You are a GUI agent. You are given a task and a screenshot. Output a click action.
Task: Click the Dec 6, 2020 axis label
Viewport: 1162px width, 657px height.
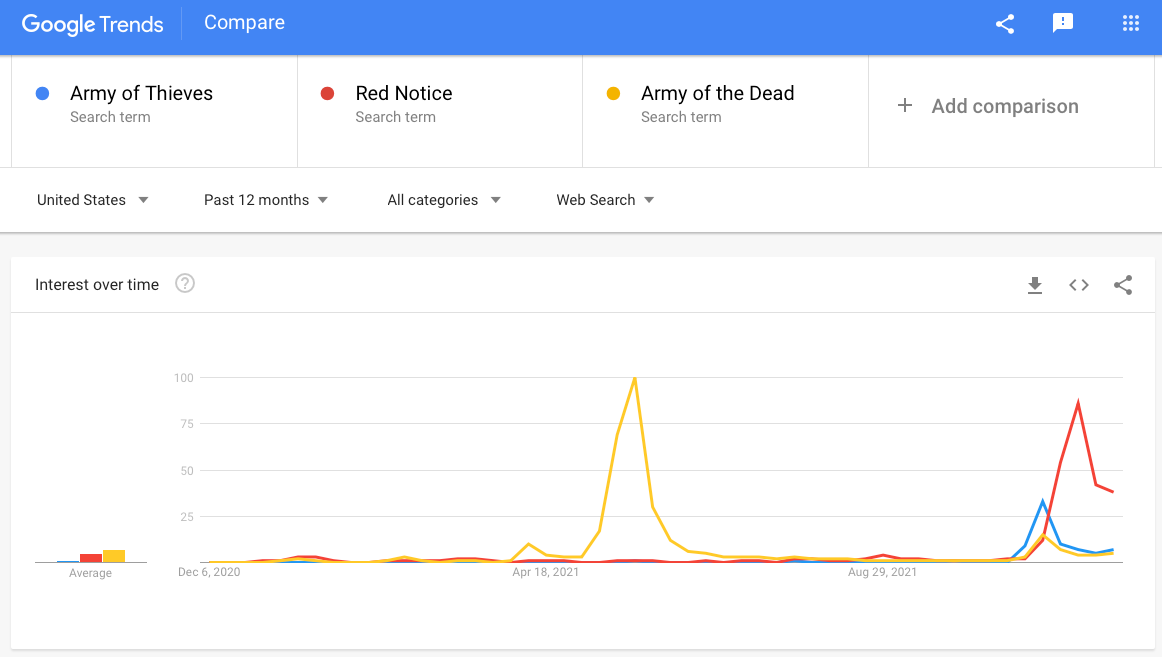209,572
